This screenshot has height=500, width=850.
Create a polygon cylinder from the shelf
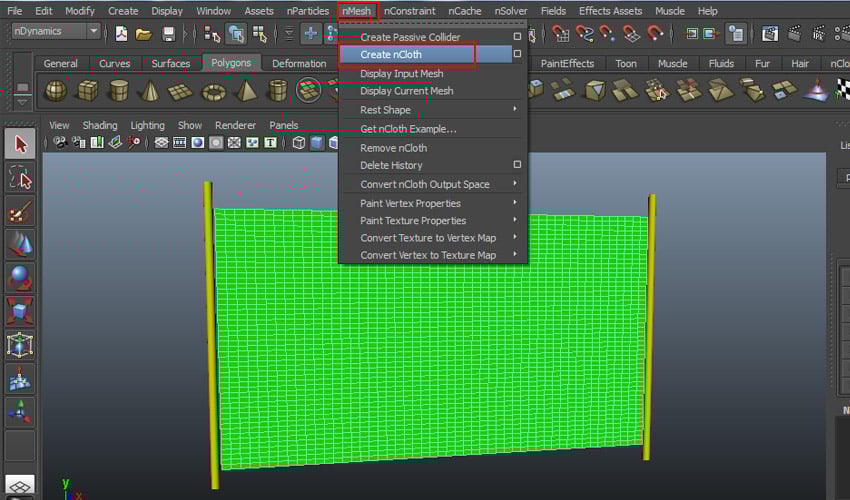point(119,91)
